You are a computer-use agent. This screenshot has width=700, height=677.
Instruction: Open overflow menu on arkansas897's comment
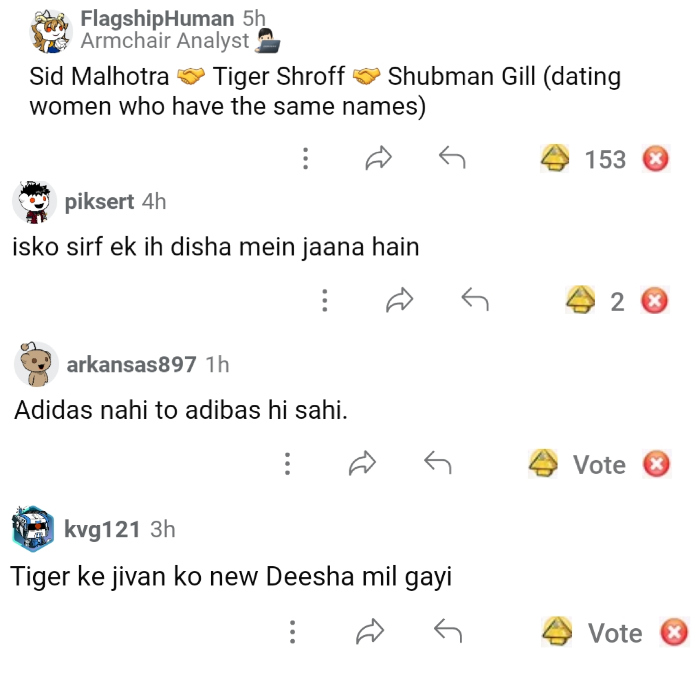[287, 464]
